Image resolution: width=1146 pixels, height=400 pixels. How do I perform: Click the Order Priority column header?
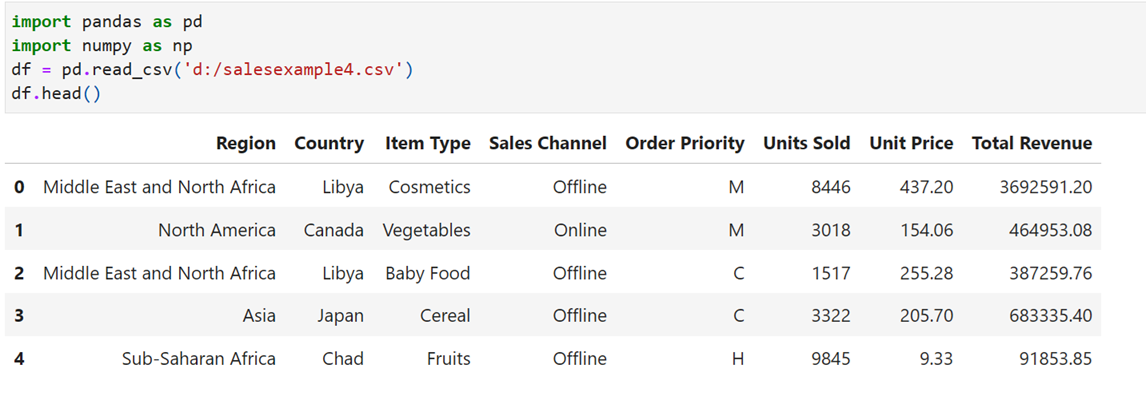(684, 143)
